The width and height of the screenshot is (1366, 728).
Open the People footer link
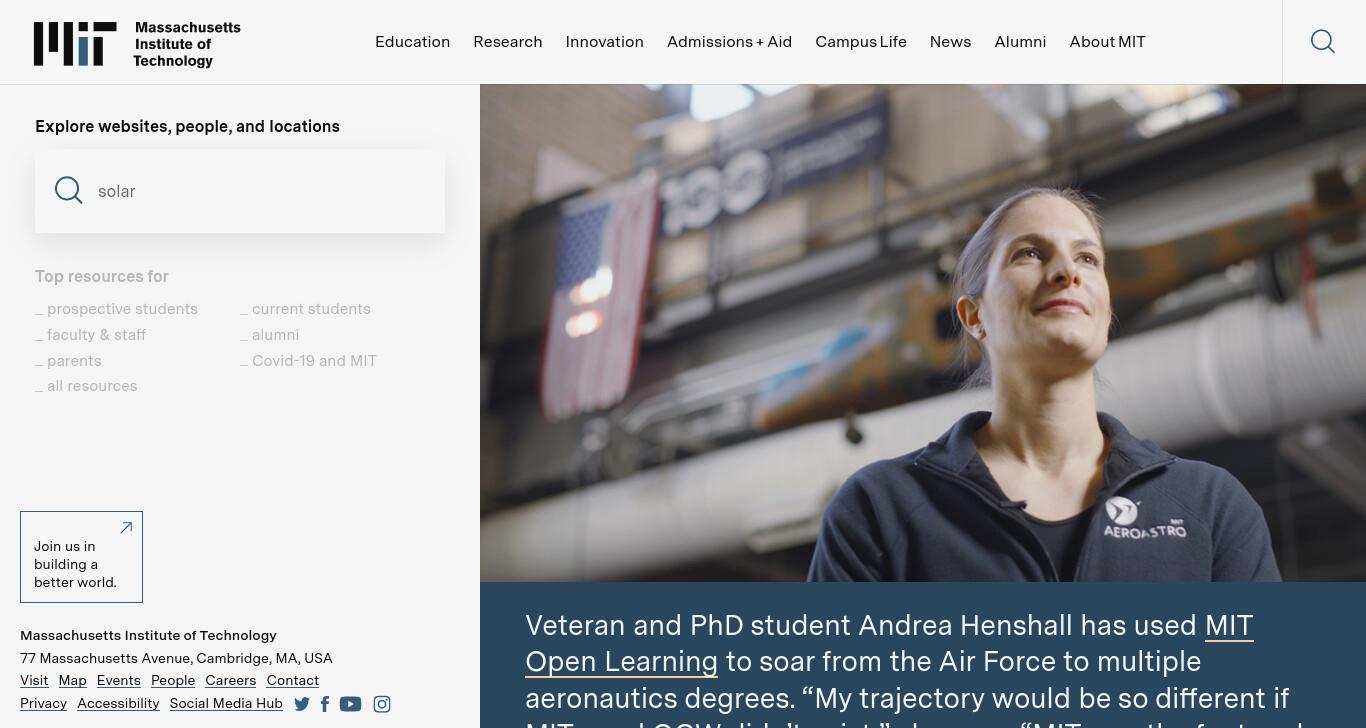[x=173, y=680]
